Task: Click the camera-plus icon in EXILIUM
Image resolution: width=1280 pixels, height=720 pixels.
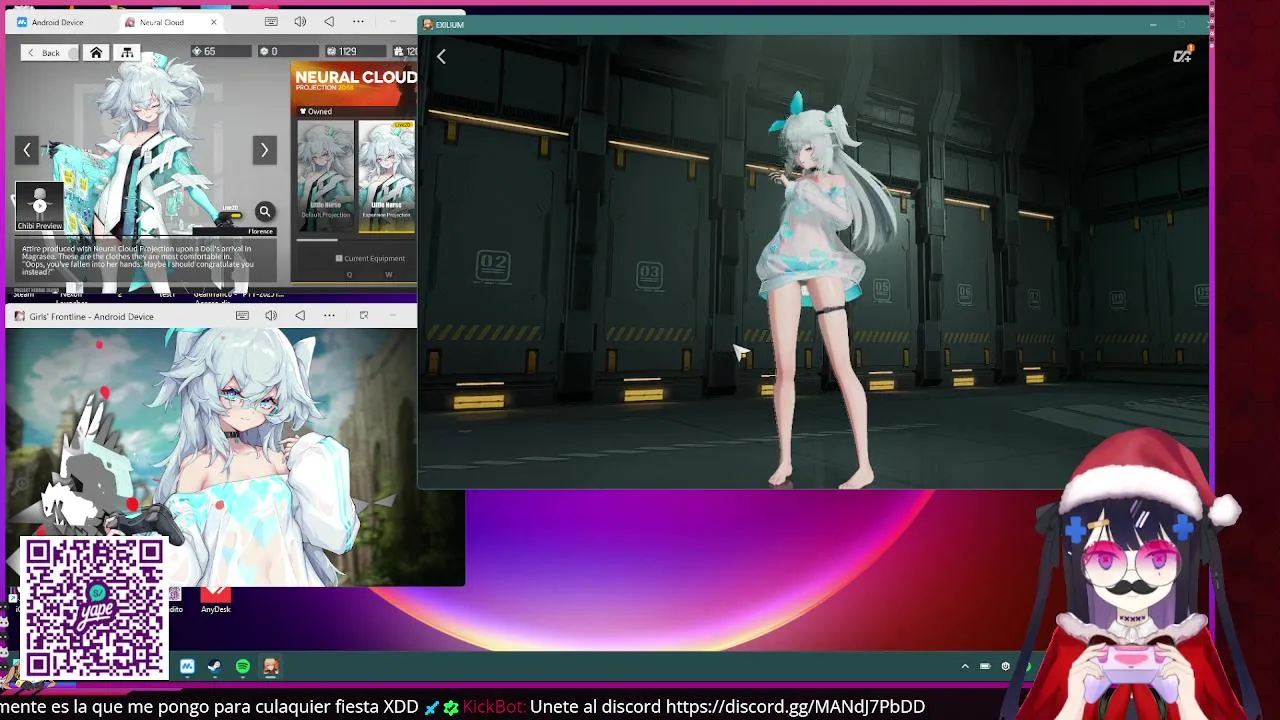Action: (1183, 55)
